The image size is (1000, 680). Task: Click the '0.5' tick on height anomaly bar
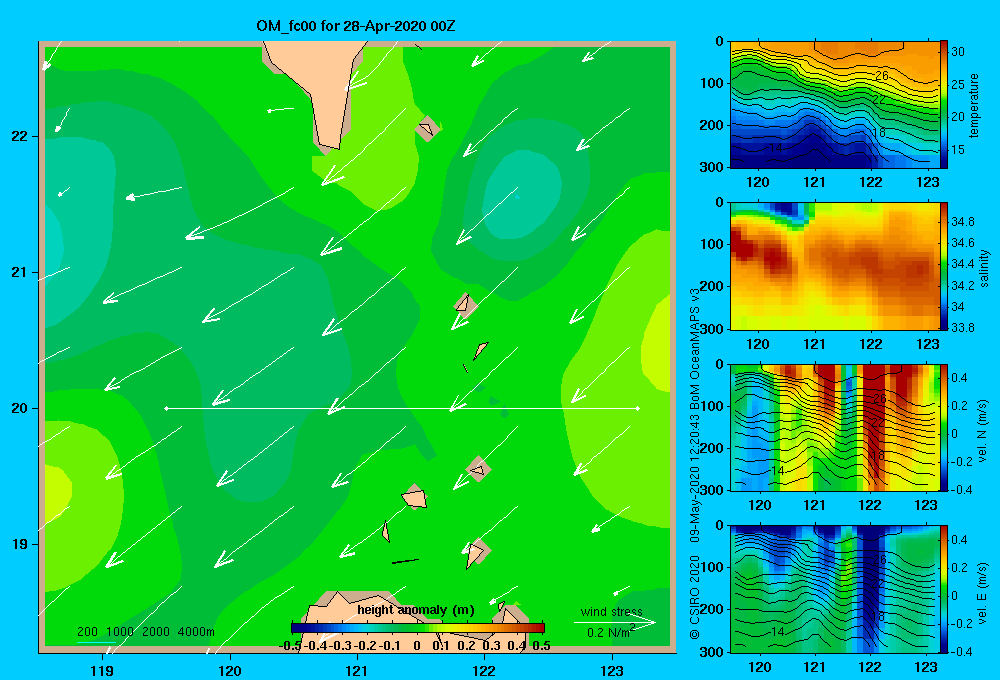pos(541,646)
